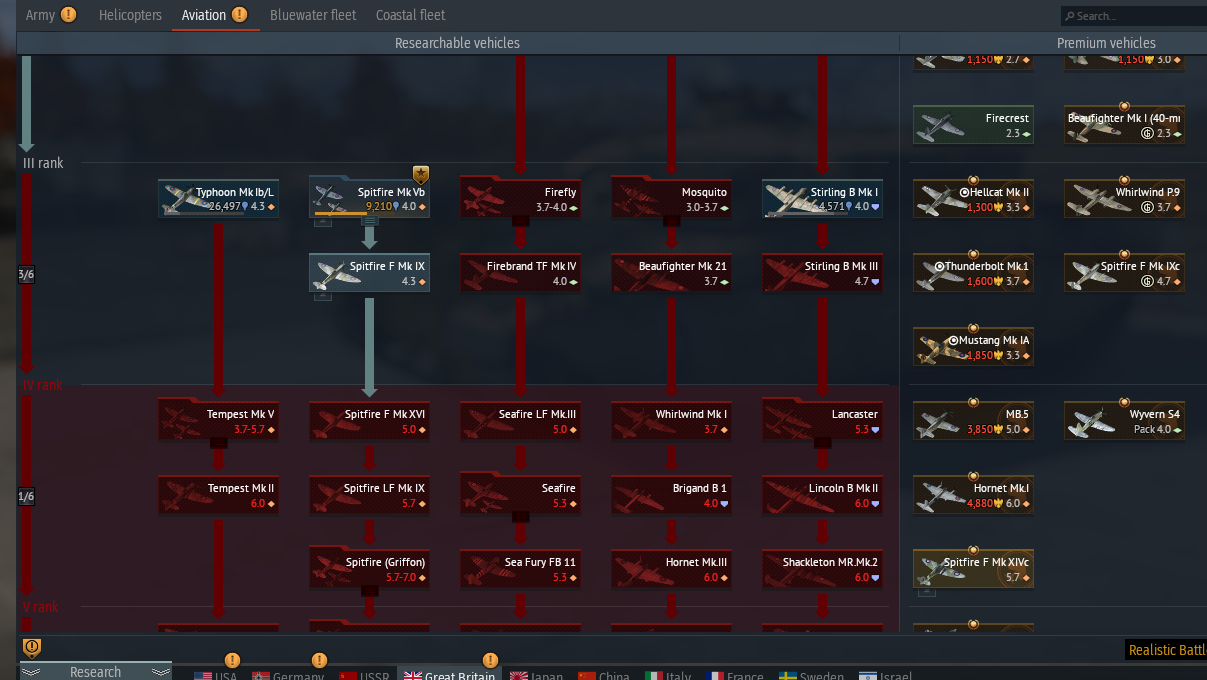Switch to the Helicopters tab
This screenshot has width=1207, height=680.
click(130, 15)
